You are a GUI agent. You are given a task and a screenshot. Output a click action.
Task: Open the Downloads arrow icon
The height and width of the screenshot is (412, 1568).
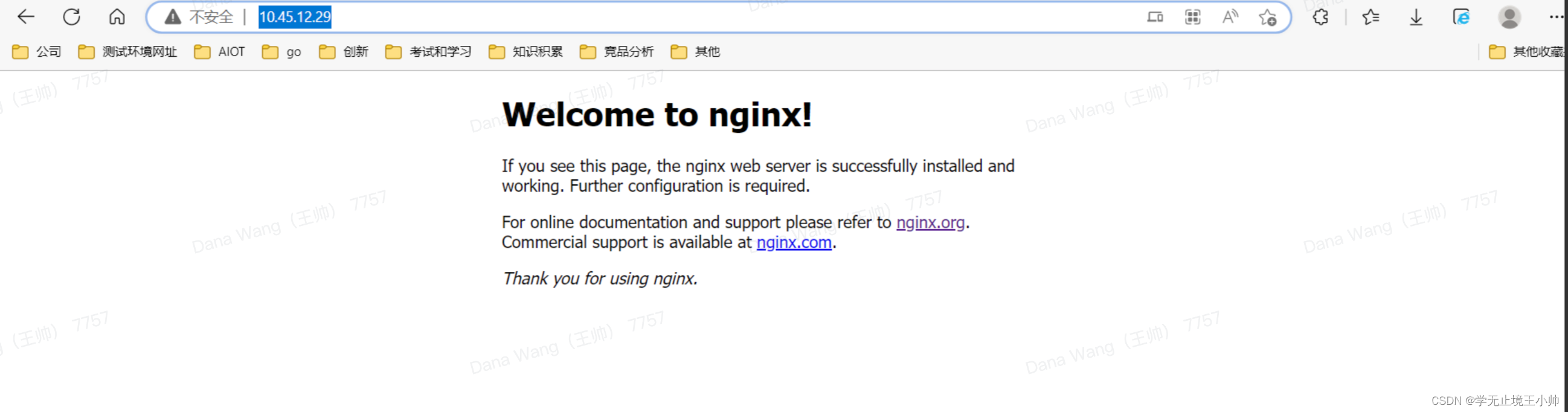pyautogui.click(x=1416, y=17)
